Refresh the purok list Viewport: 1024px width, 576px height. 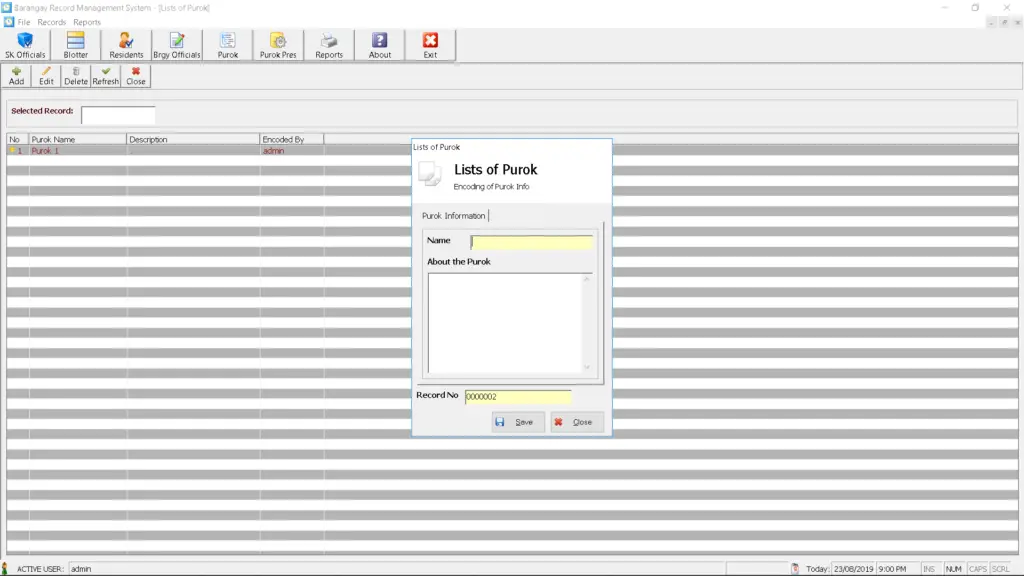click(x=105, y=75)
